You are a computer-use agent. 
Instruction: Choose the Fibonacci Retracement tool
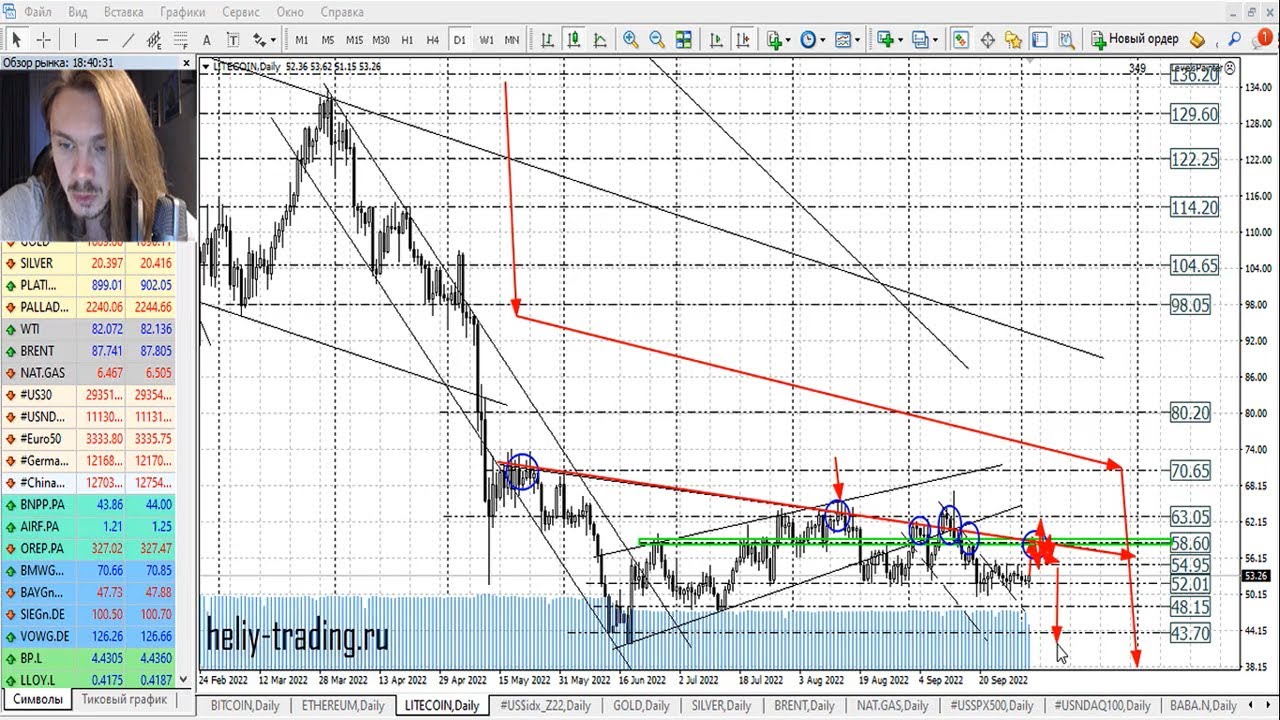181,40
